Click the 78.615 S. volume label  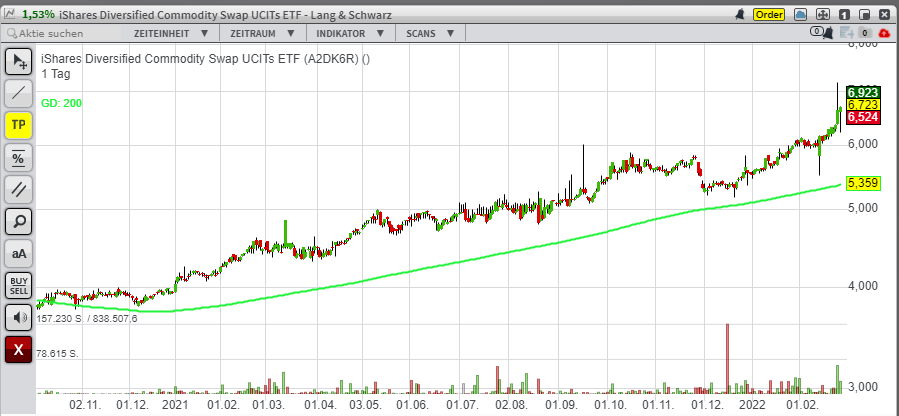click(57, 354)
